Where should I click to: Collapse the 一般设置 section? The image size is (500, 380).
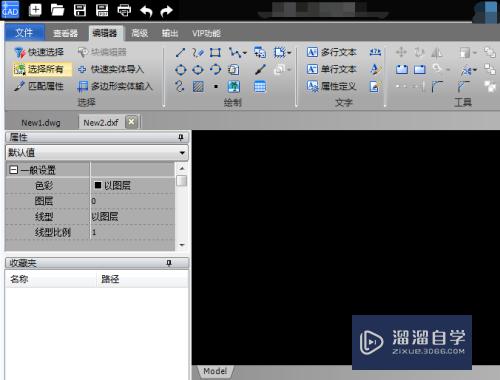click(14, 170)
